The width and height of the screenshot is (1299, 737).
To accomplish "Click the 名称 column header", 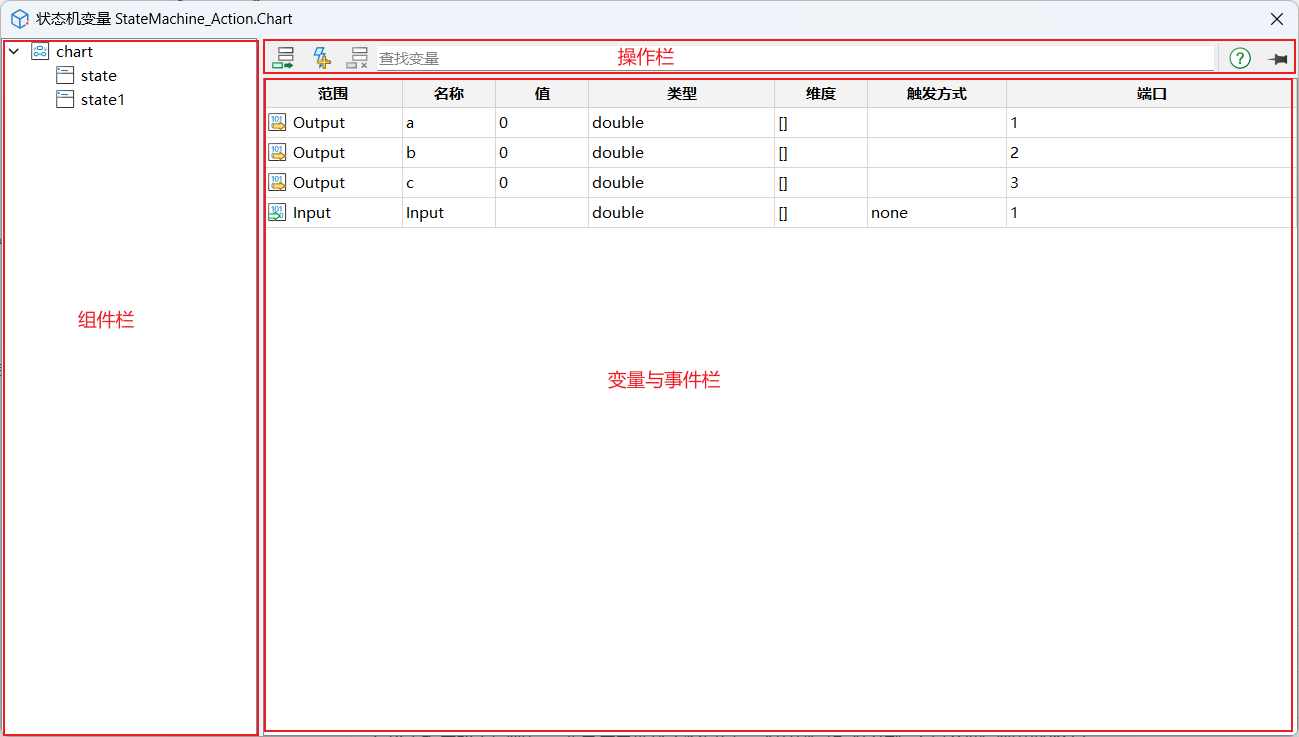I will 448,94.
